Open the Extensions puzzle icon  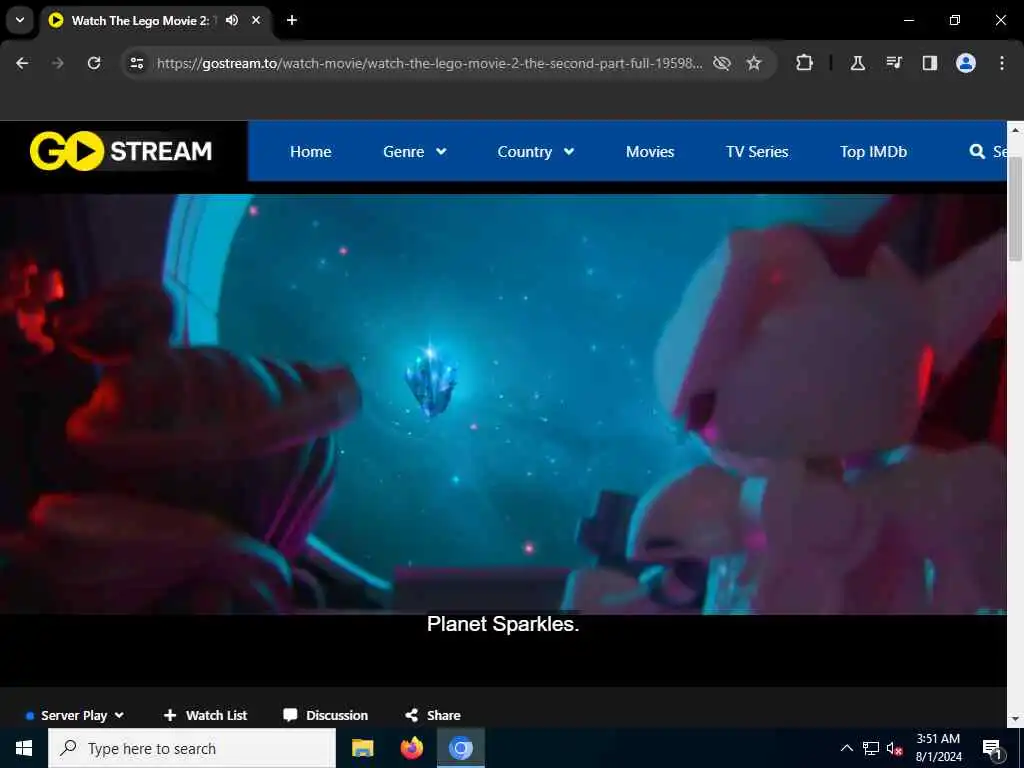coord(805,63)
